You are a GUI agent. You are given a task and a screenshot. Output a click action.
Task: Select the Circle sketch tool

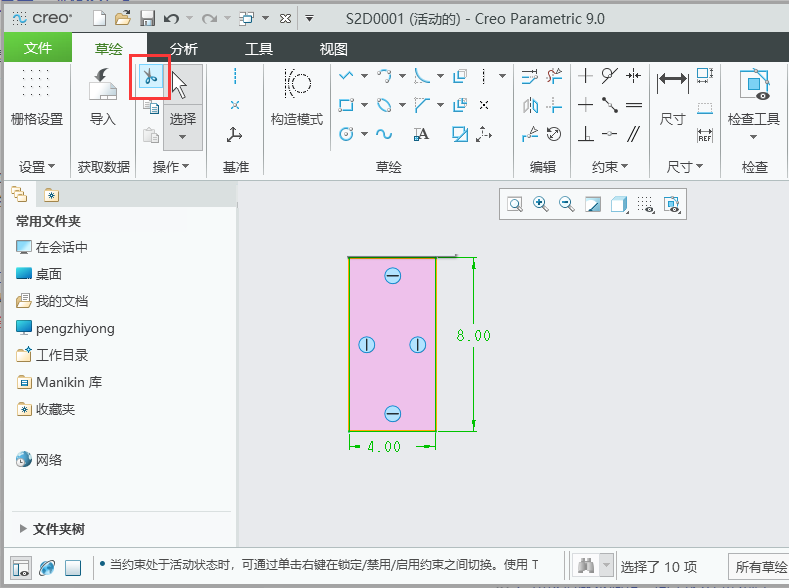346,134
